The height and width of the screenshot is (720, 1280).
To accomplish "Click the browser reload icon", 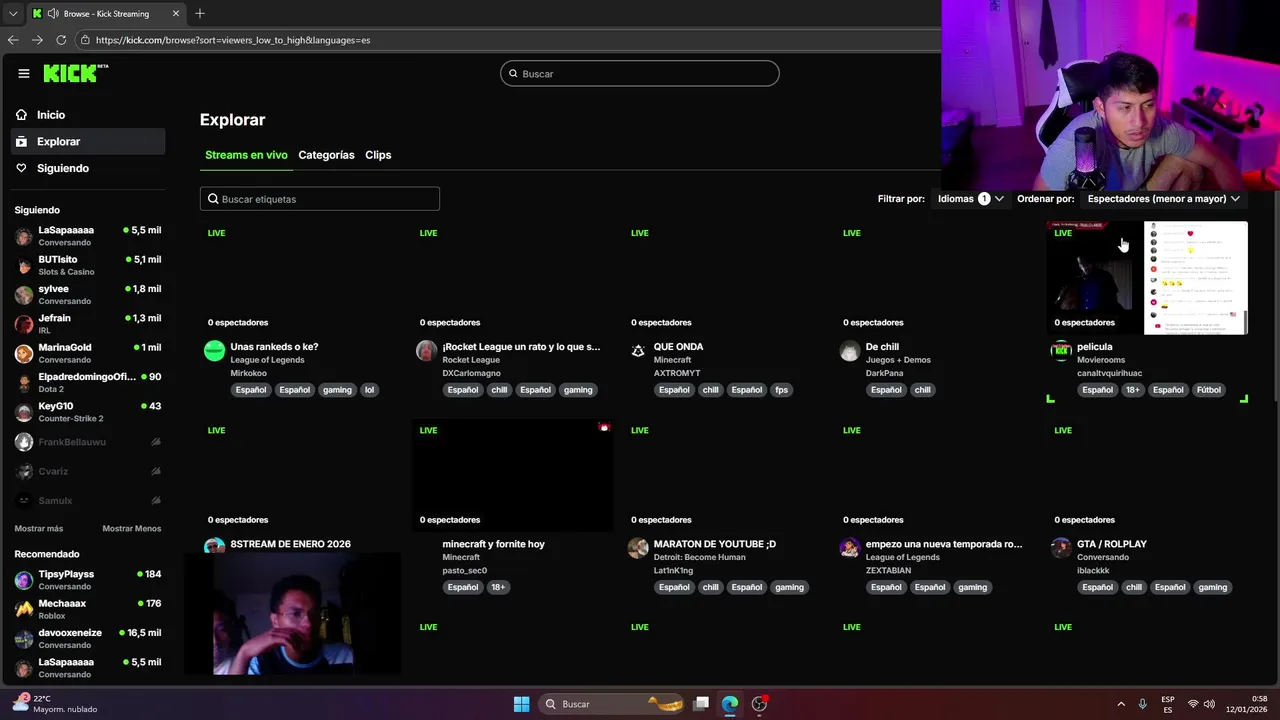I will pyautogui.click(x=61, y=40).
